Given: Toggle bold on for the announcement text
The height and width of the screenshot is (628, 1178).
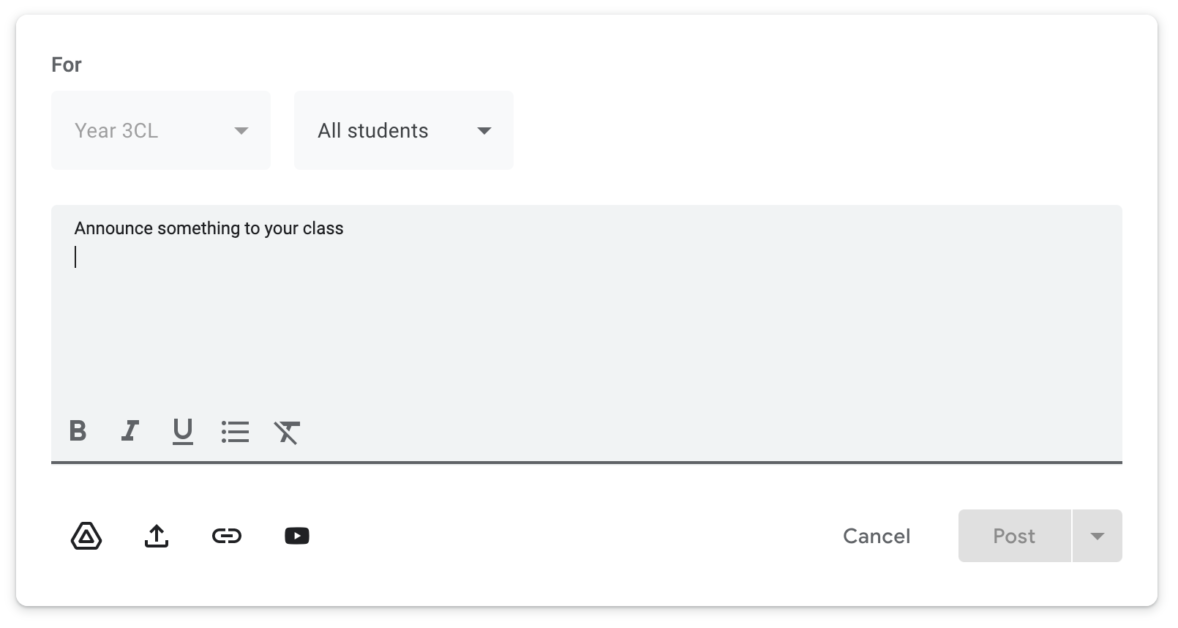Looking at the screenshot, I should pos(80,432).
